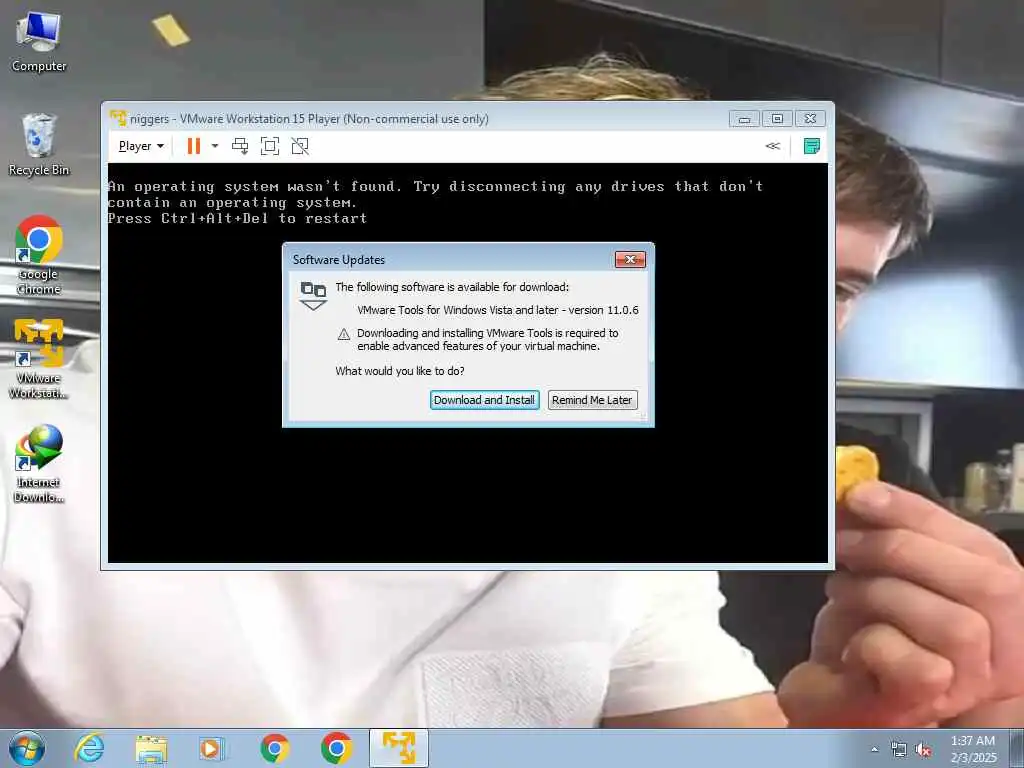
Task: Select the Internet Download Manager desktop shortcut
Action: (x=39, y=464)
